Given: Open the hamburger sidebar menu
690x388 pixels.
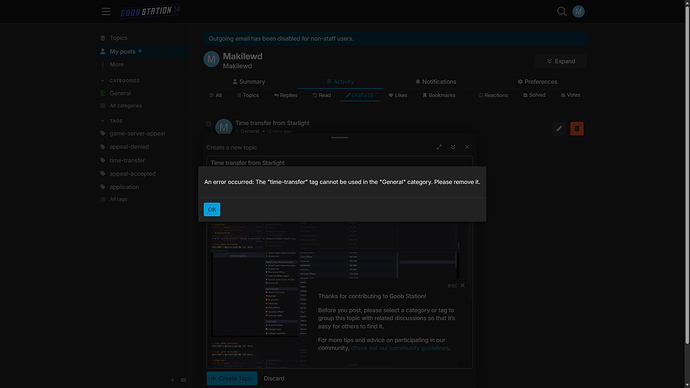Looking at the screenshot, I should click(x=106, y=11).
